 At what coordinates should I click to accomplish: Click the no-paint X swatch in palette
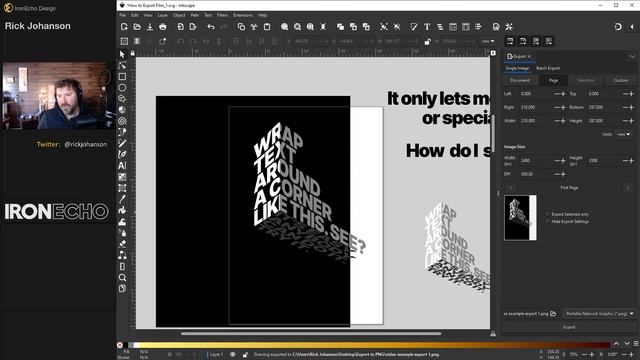[x=120, y=345]
